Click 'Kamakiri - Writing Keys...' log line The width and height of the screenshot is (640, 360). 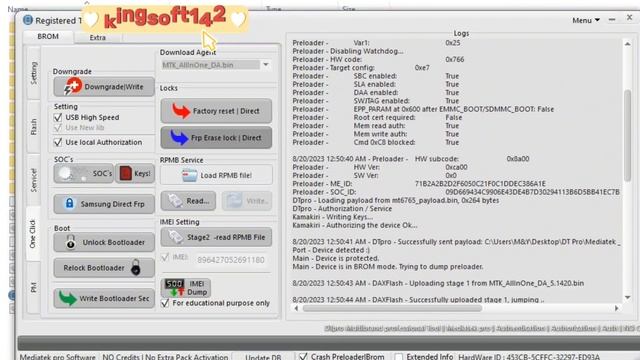click(x=332, y=217)
